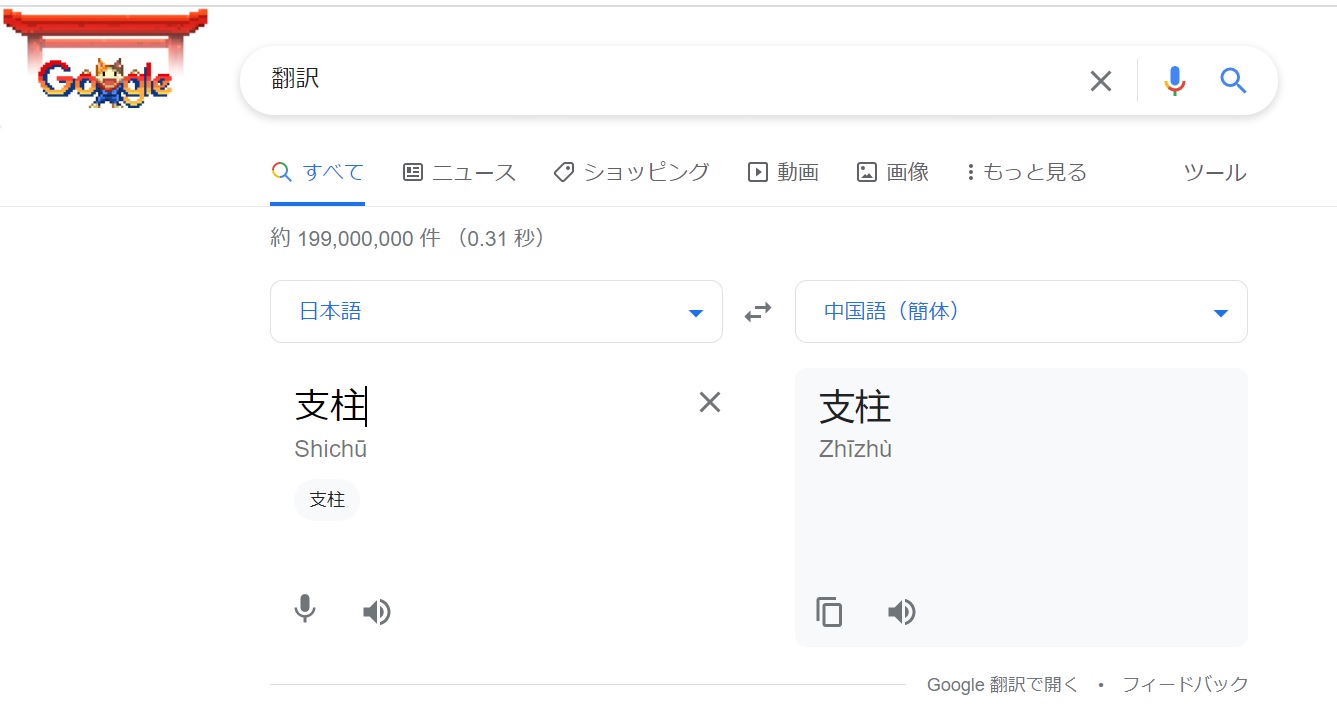Viewport: 1337px width, 708px height.
Task: Open the 中国語（簡体） target language dropdown
Action: point(1021,312)
